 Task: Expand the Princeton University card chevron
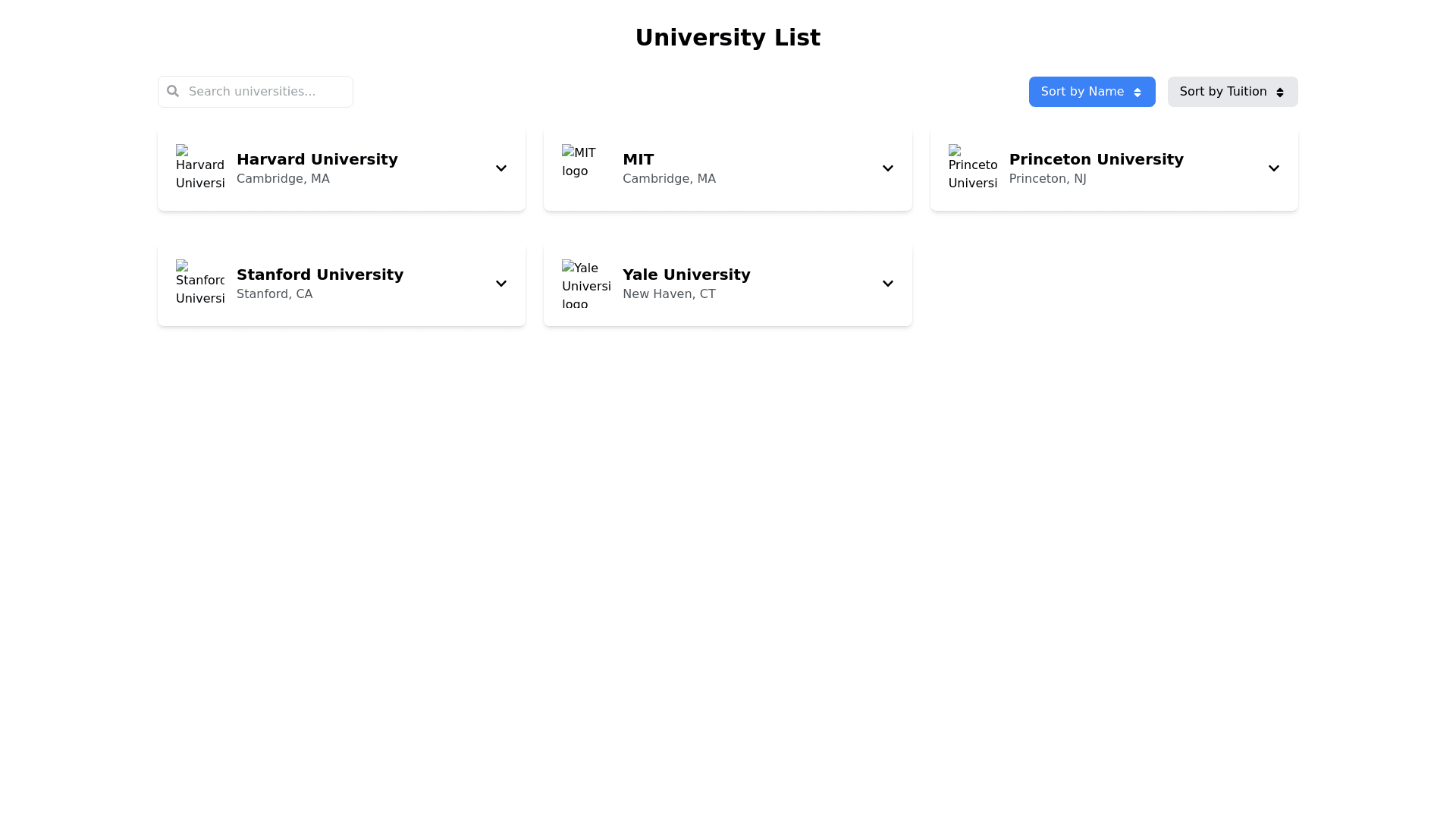[x=1273, y=168]
